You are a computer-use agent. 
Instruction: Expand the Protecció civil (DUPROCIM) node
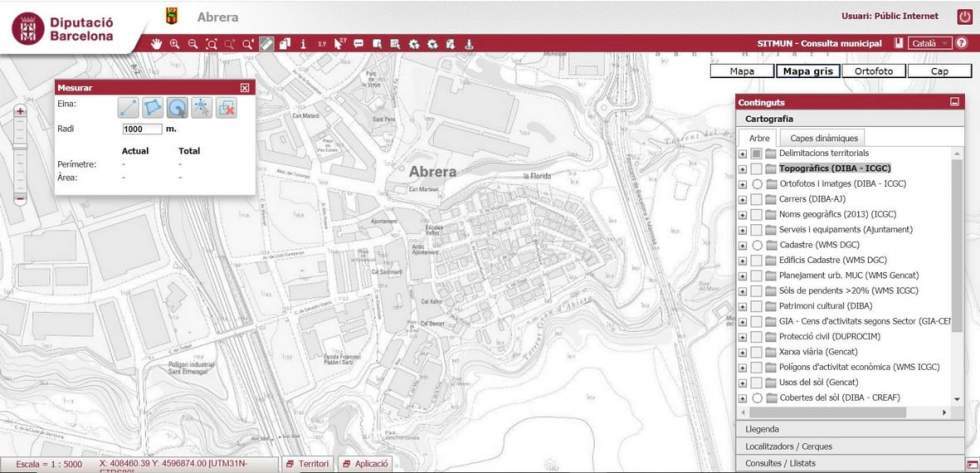[x=742, y=336]
